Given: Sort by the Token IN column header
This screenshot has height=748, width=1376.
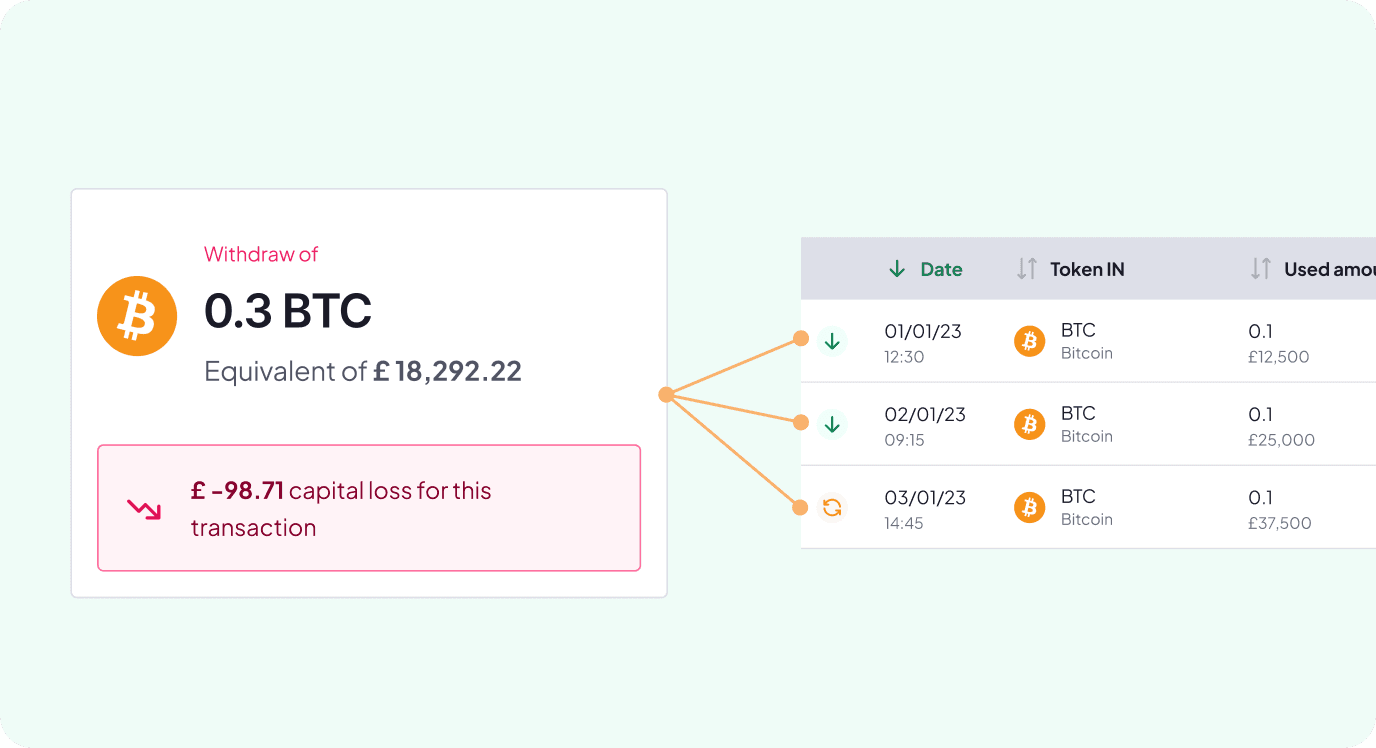Looking at the screenshot, I should click(1087, 269).
